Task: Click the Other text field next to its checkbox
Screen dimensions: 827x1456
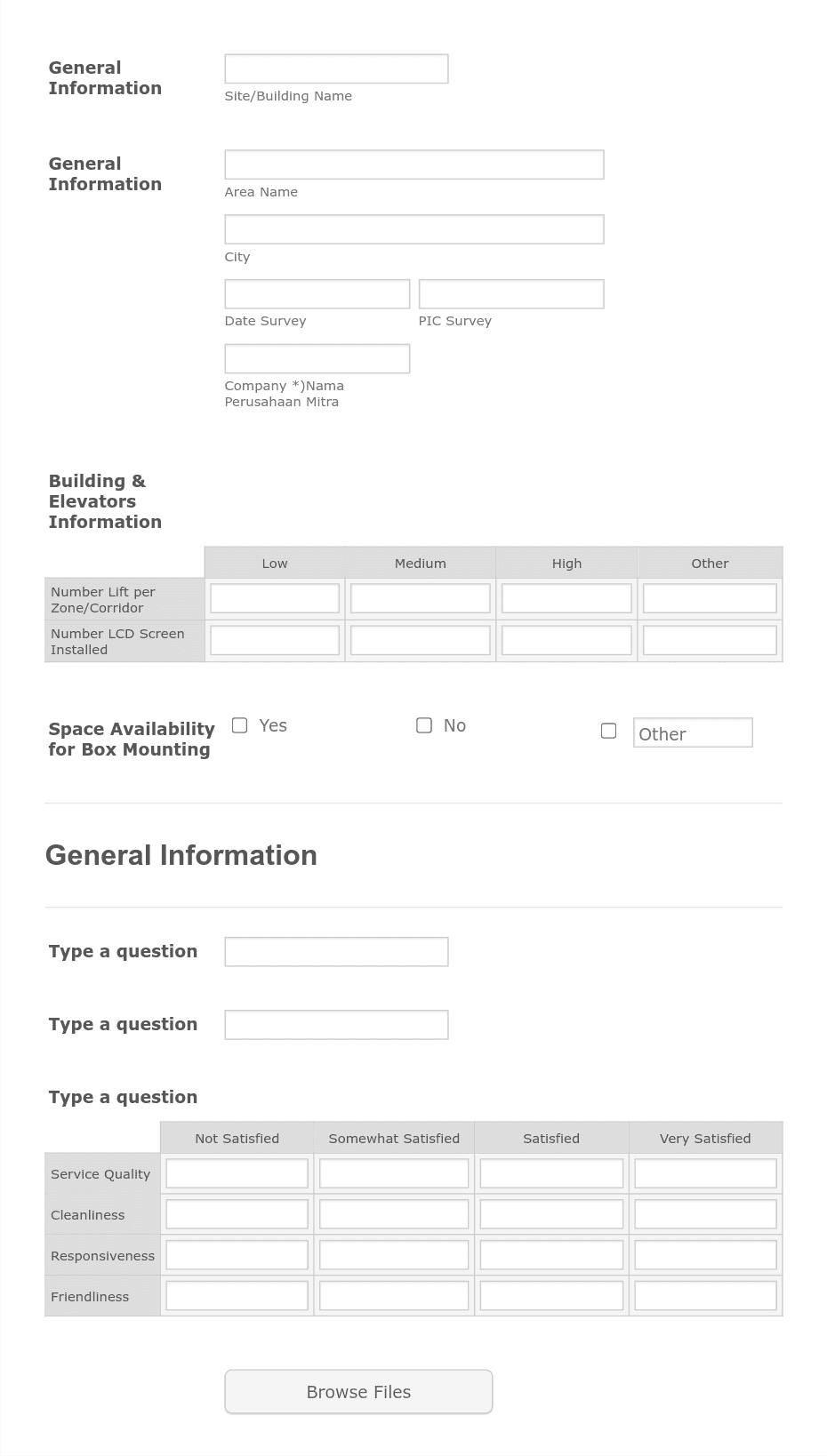Action: pos(693,732)
